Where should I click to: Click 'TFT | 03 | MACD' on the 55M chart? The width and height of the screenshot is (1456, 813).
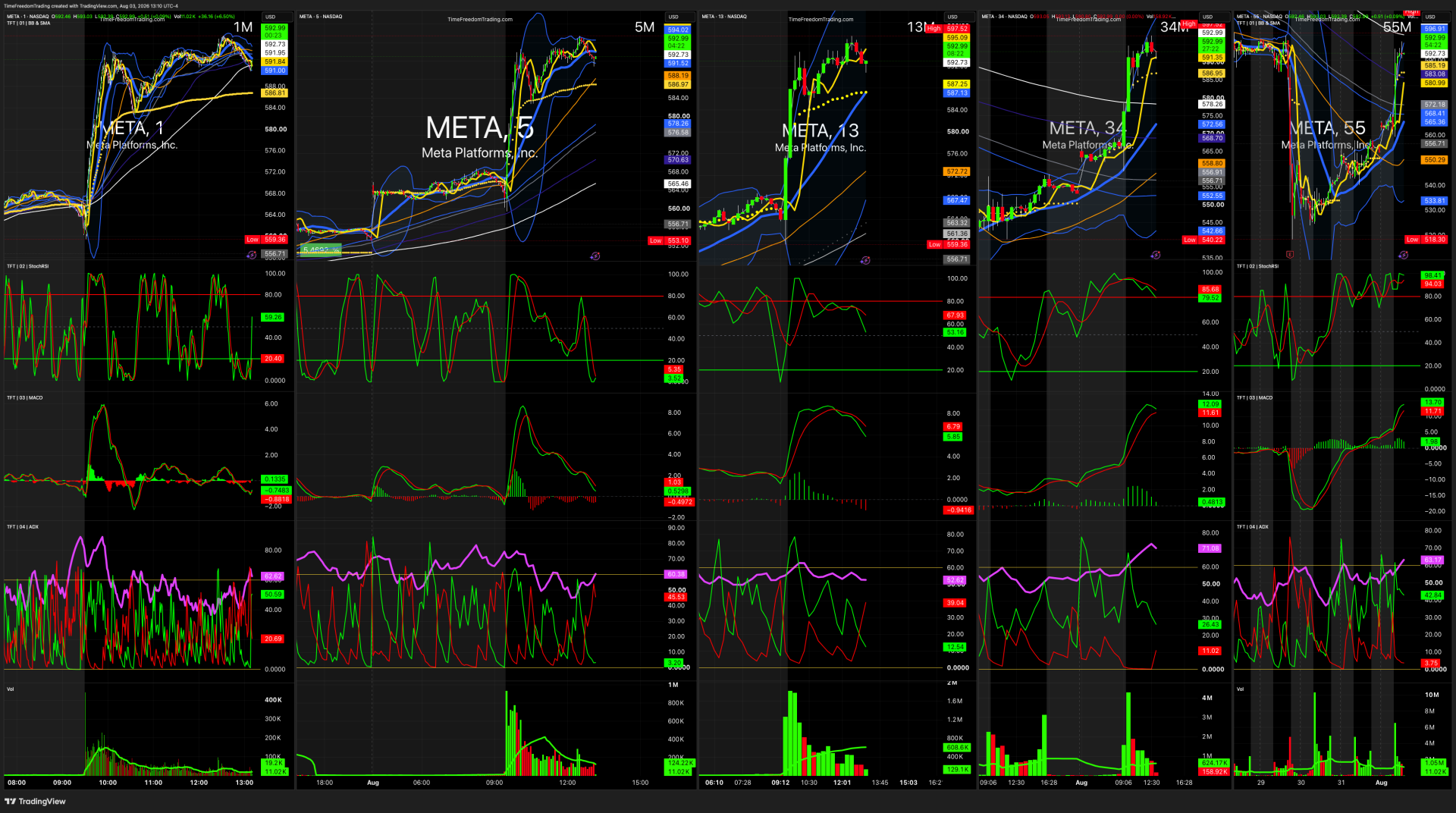click(1255, 397)
